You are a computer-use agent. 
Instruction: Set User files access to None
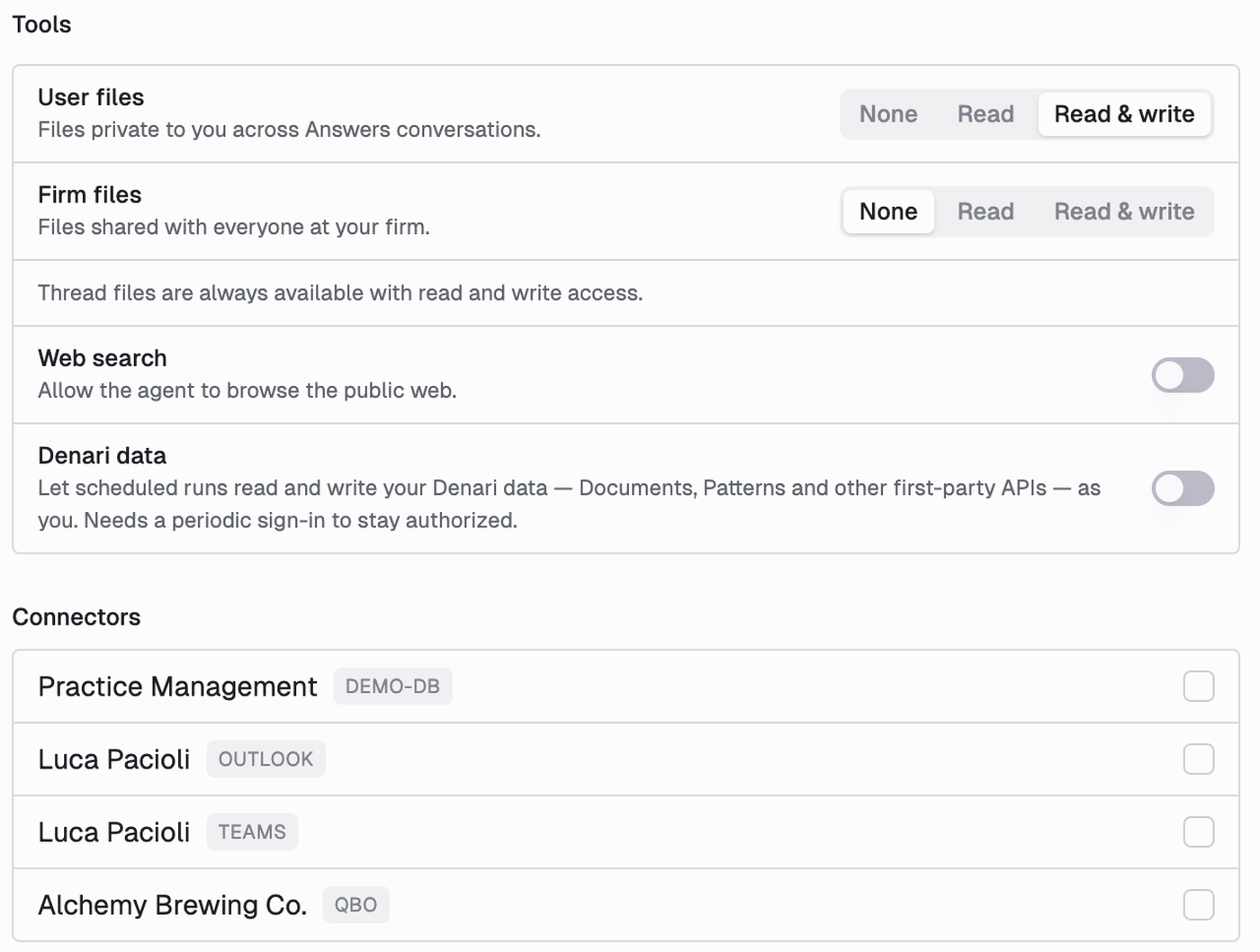coord(888,114)
